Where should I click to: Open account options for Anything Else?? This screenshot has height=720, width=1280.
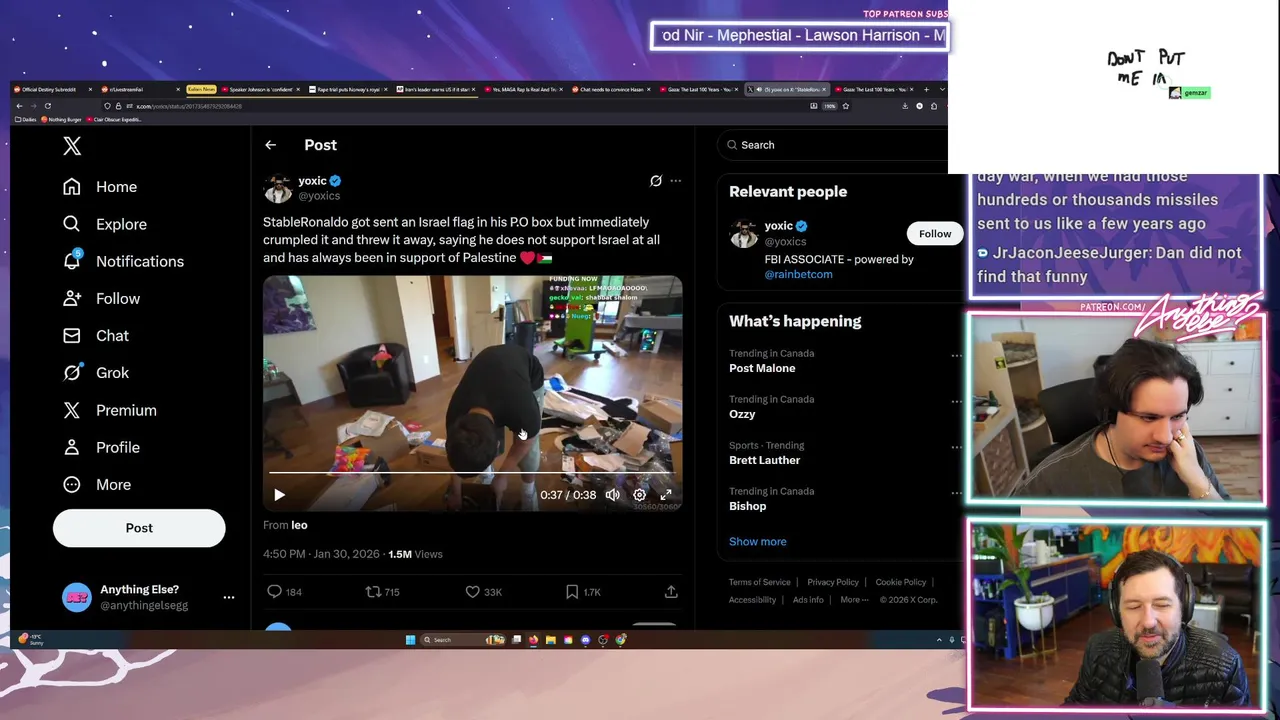(x=229, y=597)
